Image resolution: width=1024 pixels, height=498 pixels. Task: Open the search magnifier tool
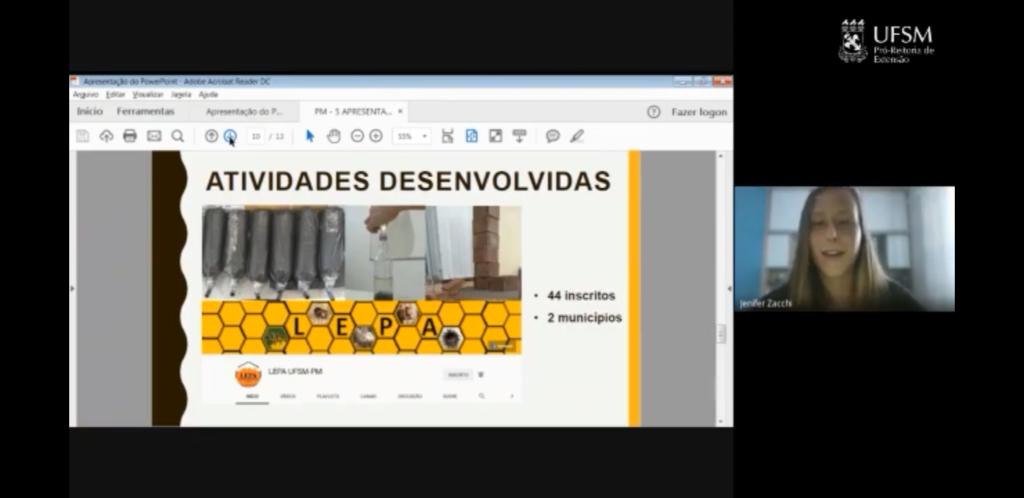coord(177,136)
